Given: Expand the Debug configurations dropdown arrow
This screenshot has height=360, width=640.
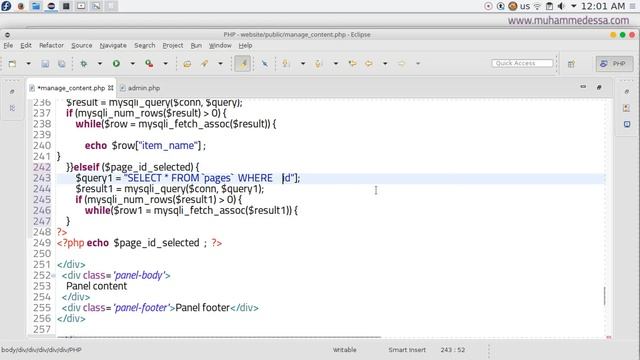Looking at the screenshot, I should point(100,64).
